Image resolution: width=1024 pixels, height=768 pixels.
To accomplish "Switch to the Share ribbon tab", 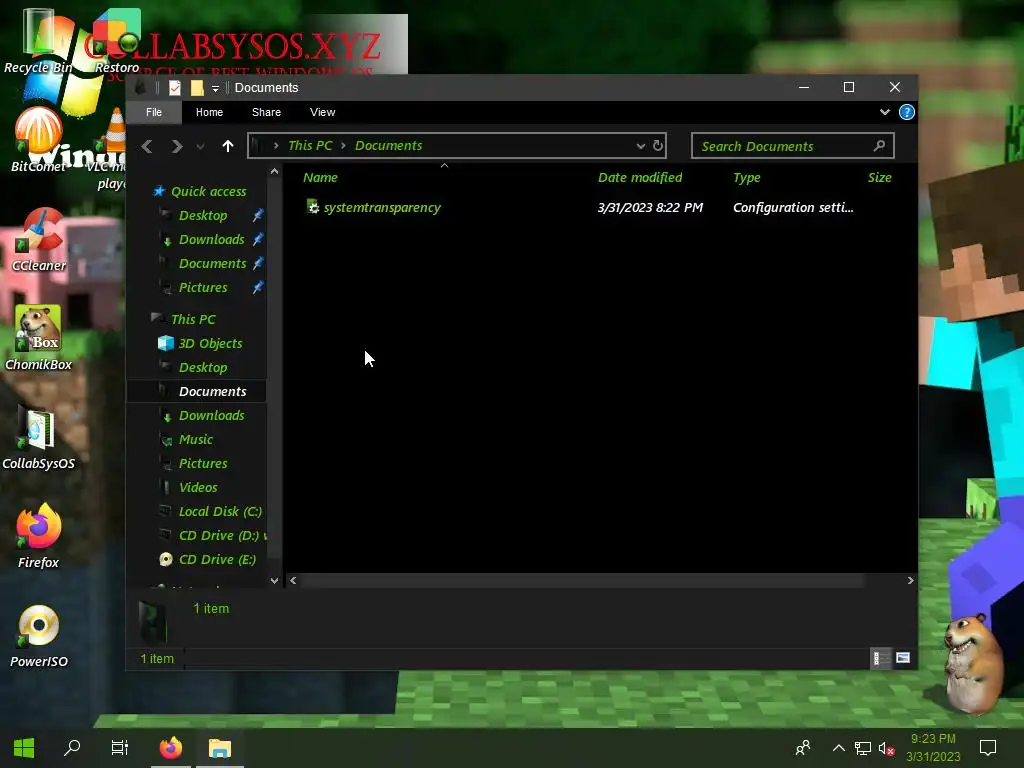I will [266, 112].
